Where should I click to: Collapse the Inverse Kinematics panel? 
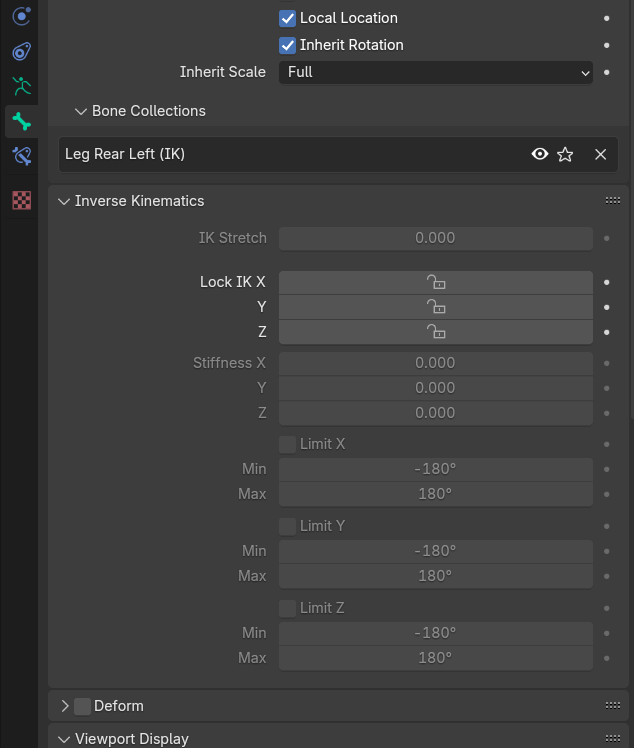pos(65,201)
